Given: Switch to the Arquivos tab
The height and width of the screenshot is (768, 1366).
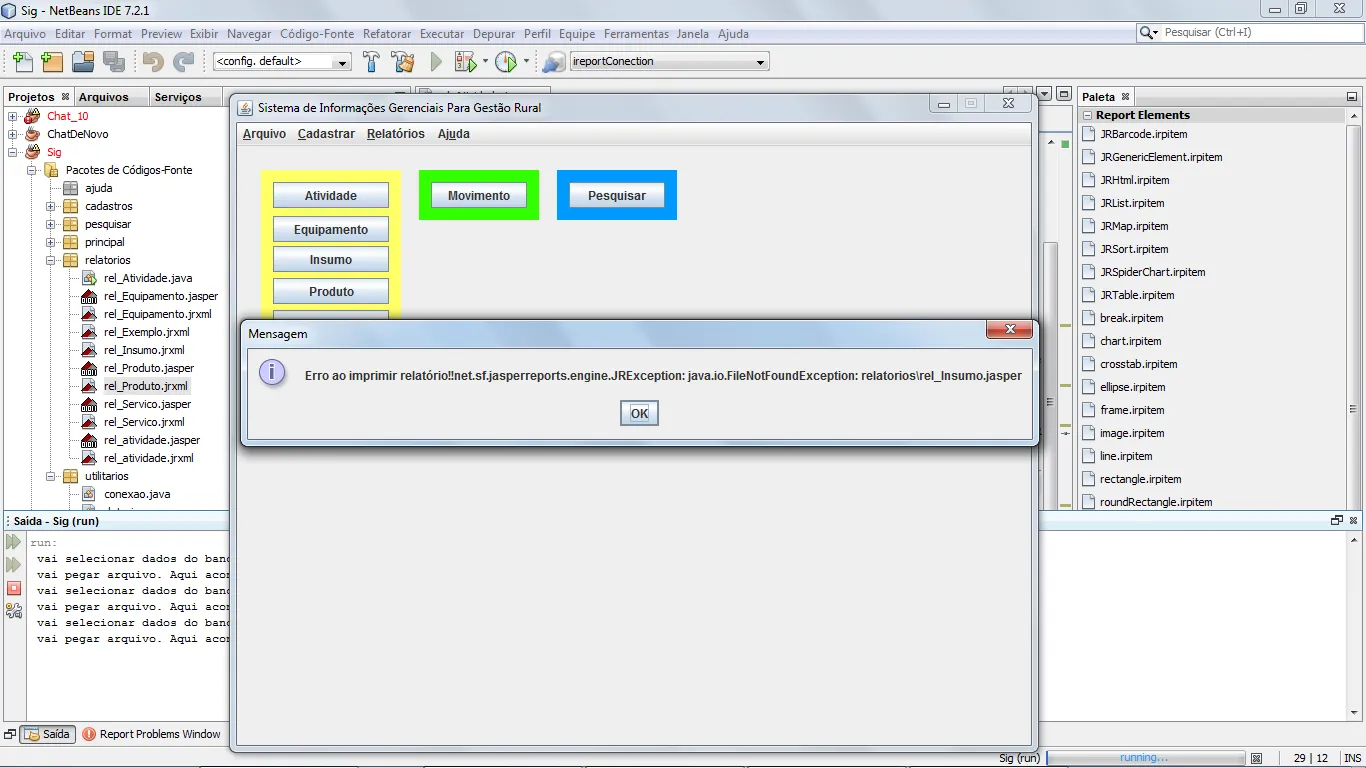Looking at the screenshot, I should 104,97.
